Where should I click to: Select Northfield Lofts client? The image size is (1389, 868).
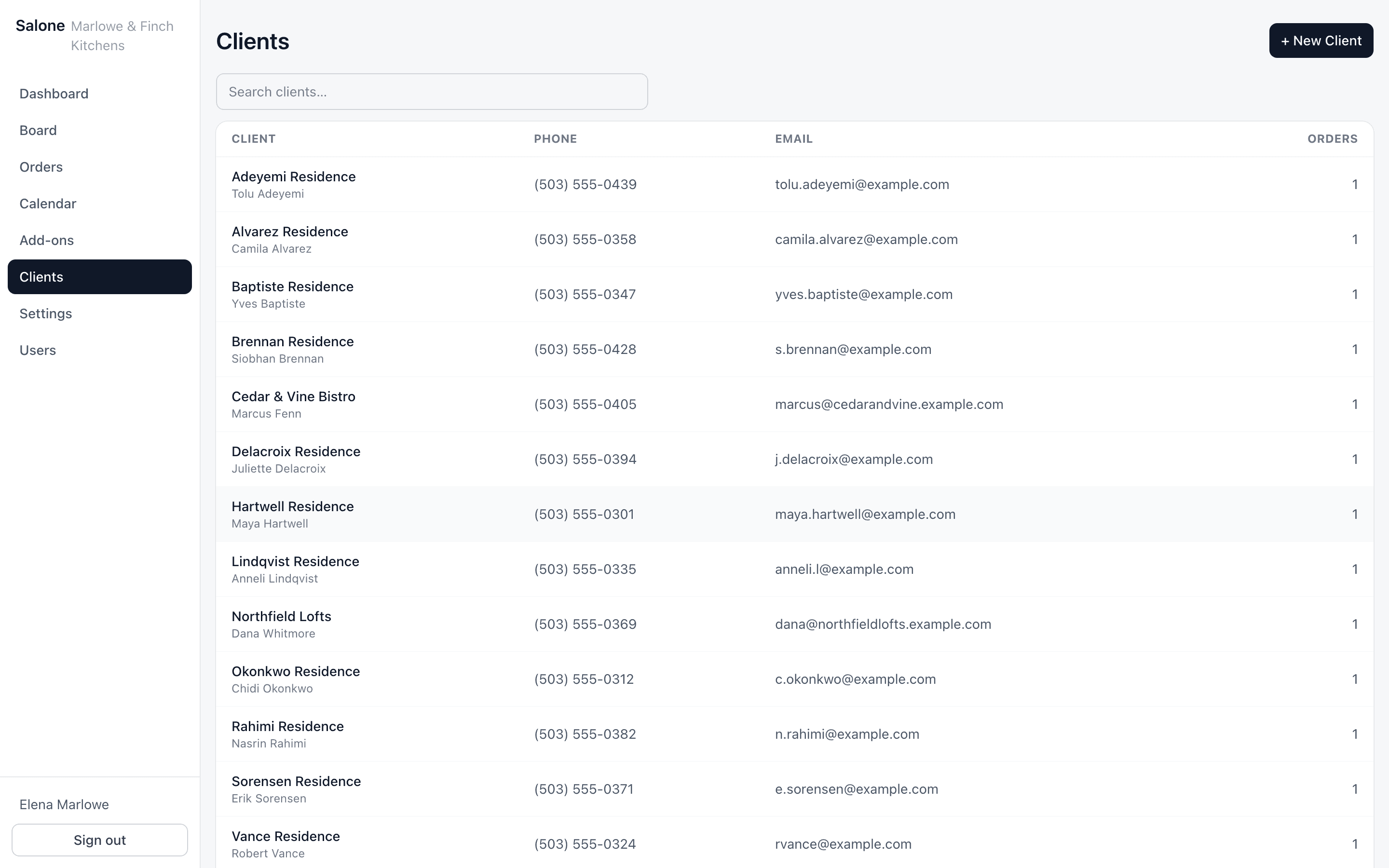point(795,624)
